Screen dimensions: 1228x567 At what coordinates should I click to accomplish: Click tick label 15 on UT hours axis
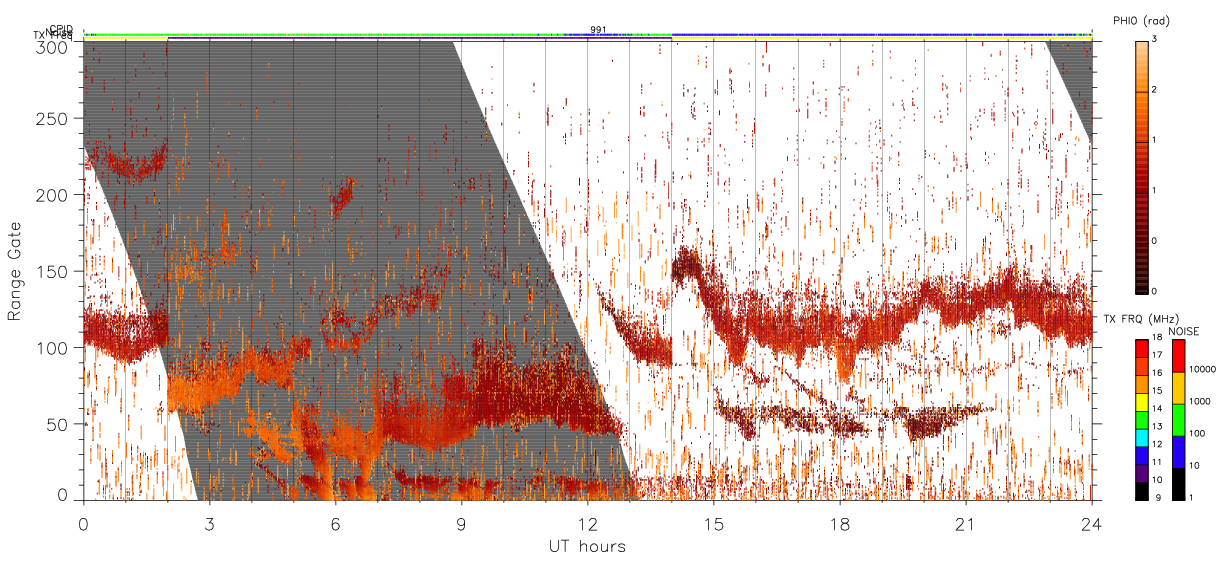click(713, 524)
